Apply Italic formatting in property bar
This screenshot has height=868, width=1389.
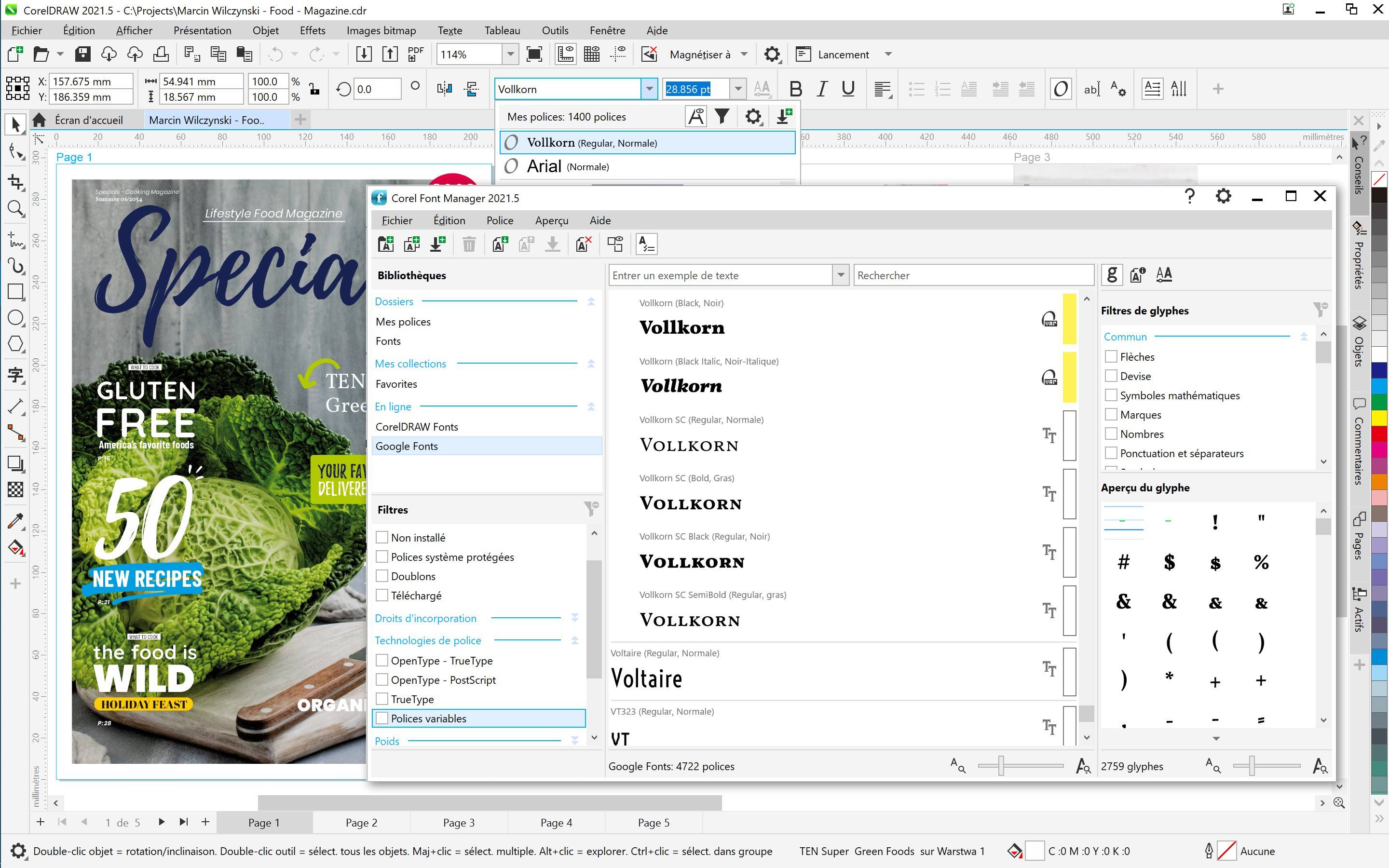tap(822, 89)
